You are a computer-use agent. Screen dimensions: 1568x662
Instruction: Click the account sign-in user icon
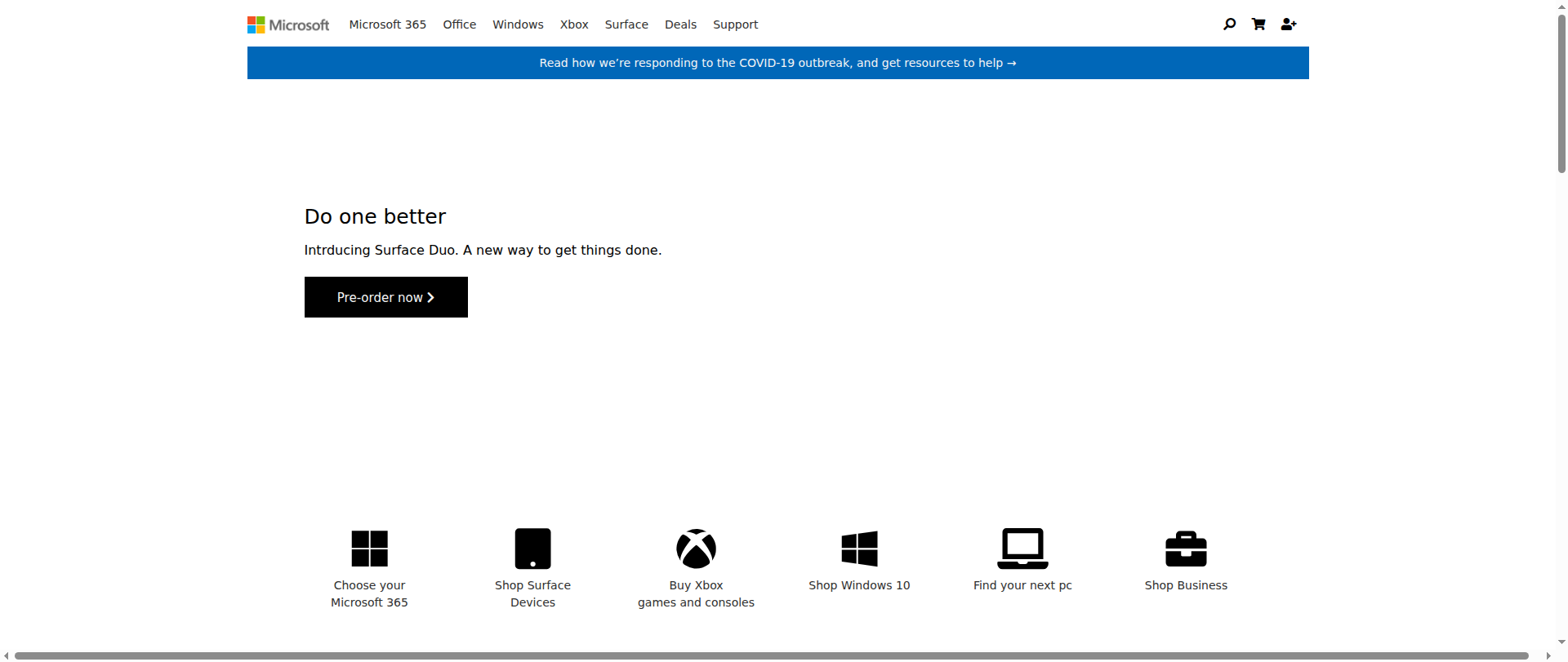[x=1289, y=24]
